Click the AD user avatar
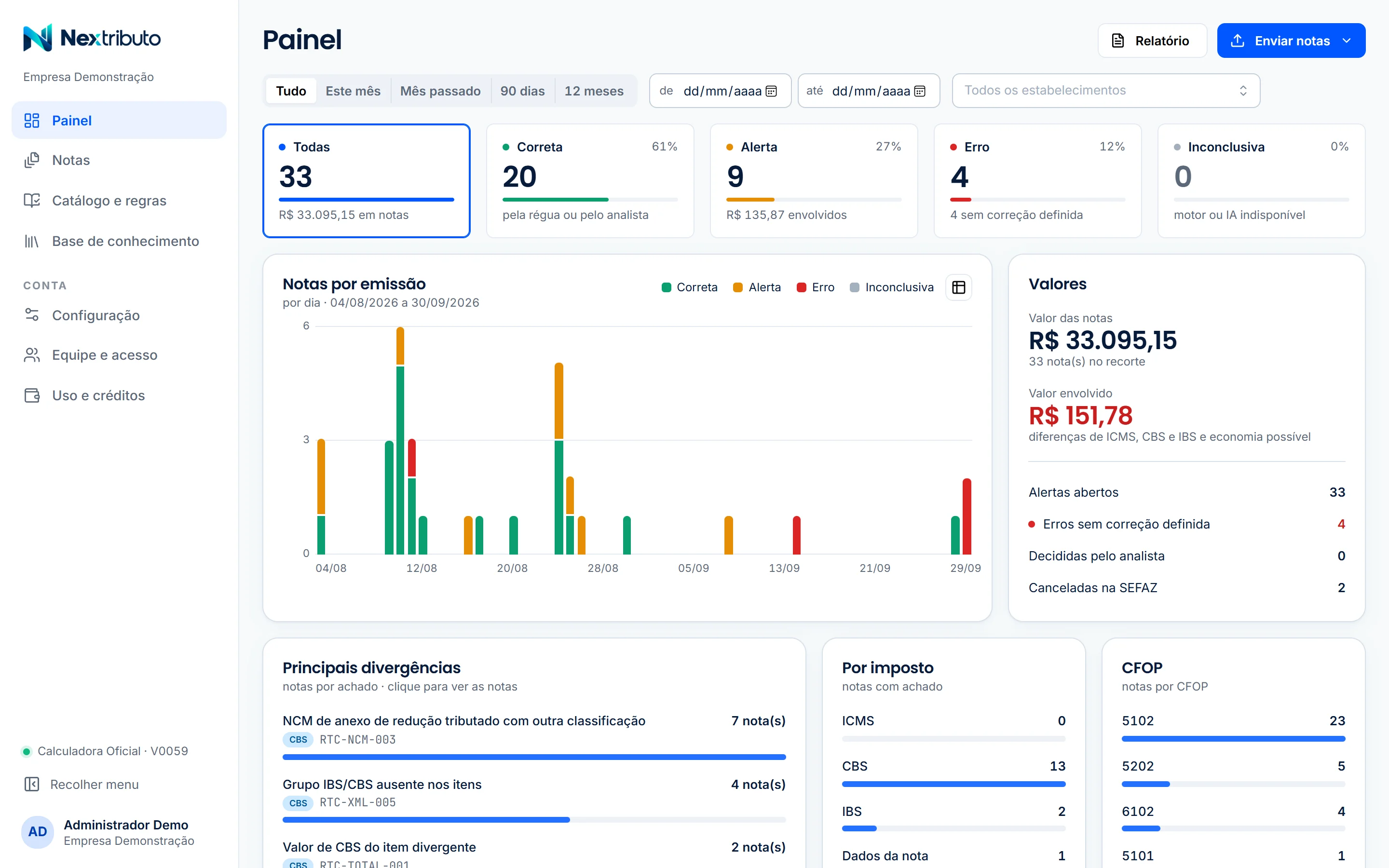1389x868 pixels. click(x=37, y=832)
